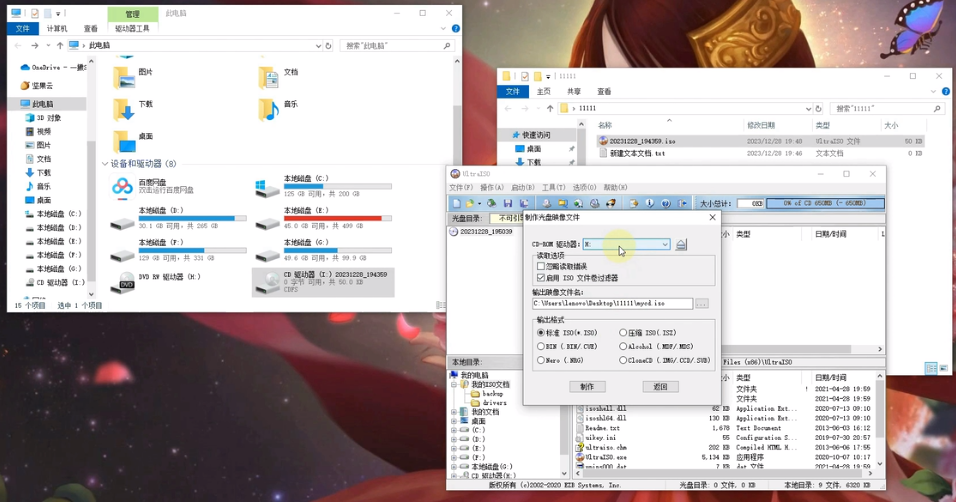Viewport: 956px width, 502px height.
Task: Click refresh icon in 11111 Explorer address bar
Action: pyautogui.click(x=818, y=109)
